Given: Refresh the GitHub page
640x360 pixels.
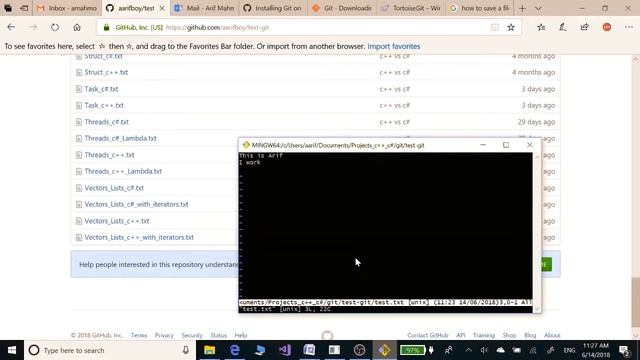Looking at the screenshot, I should point(55,27).
